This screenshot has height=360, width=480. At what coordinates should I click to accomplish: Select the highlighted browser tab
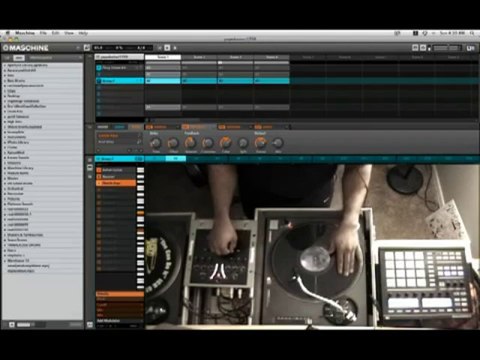[x=19, y=58]
